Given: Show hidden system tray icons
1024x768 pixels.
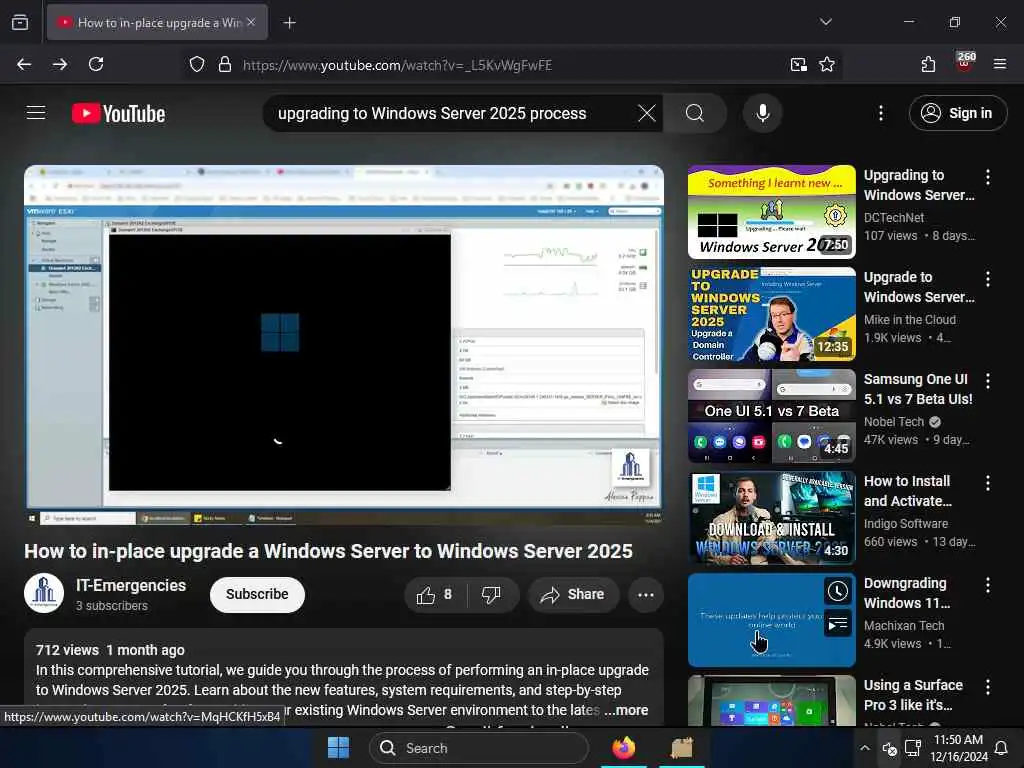Looking at the screenshot, I should (x=865, y=748).
